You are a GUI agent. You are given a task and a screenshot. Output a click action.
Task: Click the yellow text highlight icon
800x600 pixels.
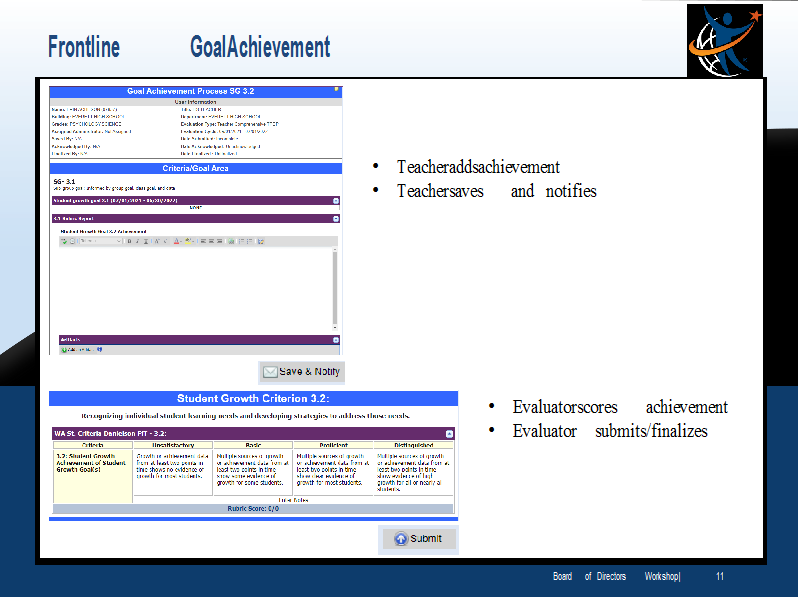pyautogui.click(x=188, y=241)
